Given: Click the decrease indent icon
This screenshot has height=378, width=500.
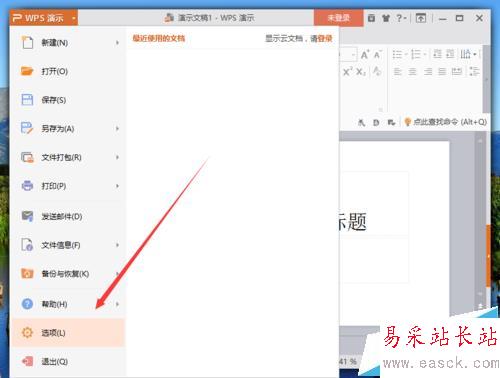Looking at the screenshot, I should [x=437, y=54].
